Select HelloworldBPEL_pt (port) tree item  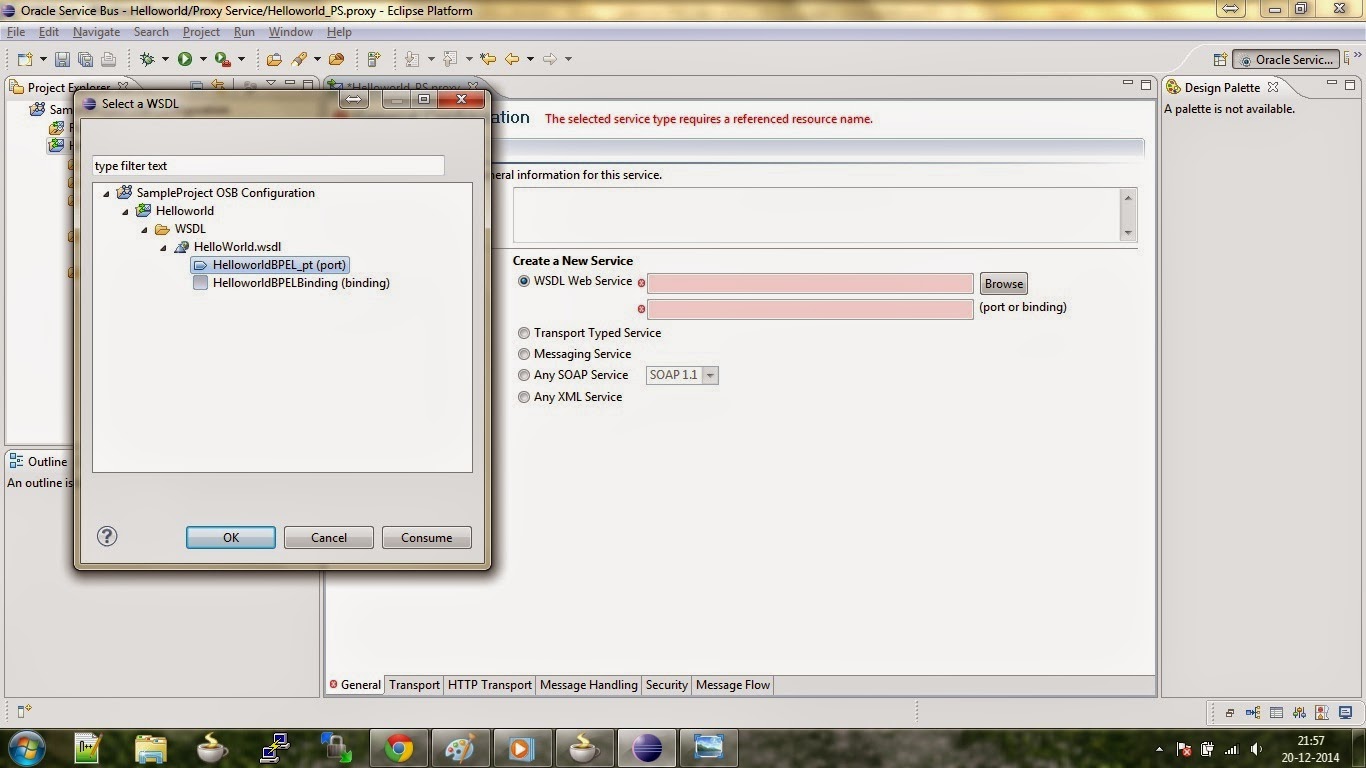pos(270,265)
